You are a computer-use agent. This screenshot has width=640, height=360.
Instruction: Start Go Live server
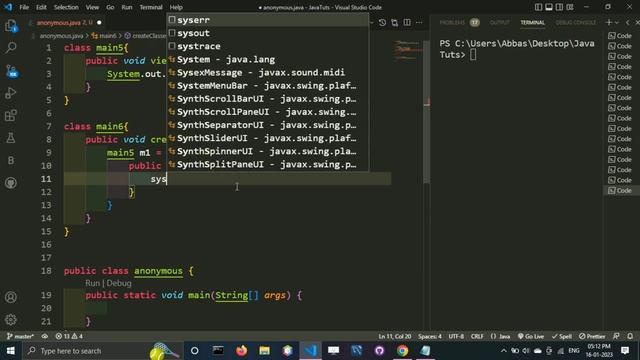[531, 336]
